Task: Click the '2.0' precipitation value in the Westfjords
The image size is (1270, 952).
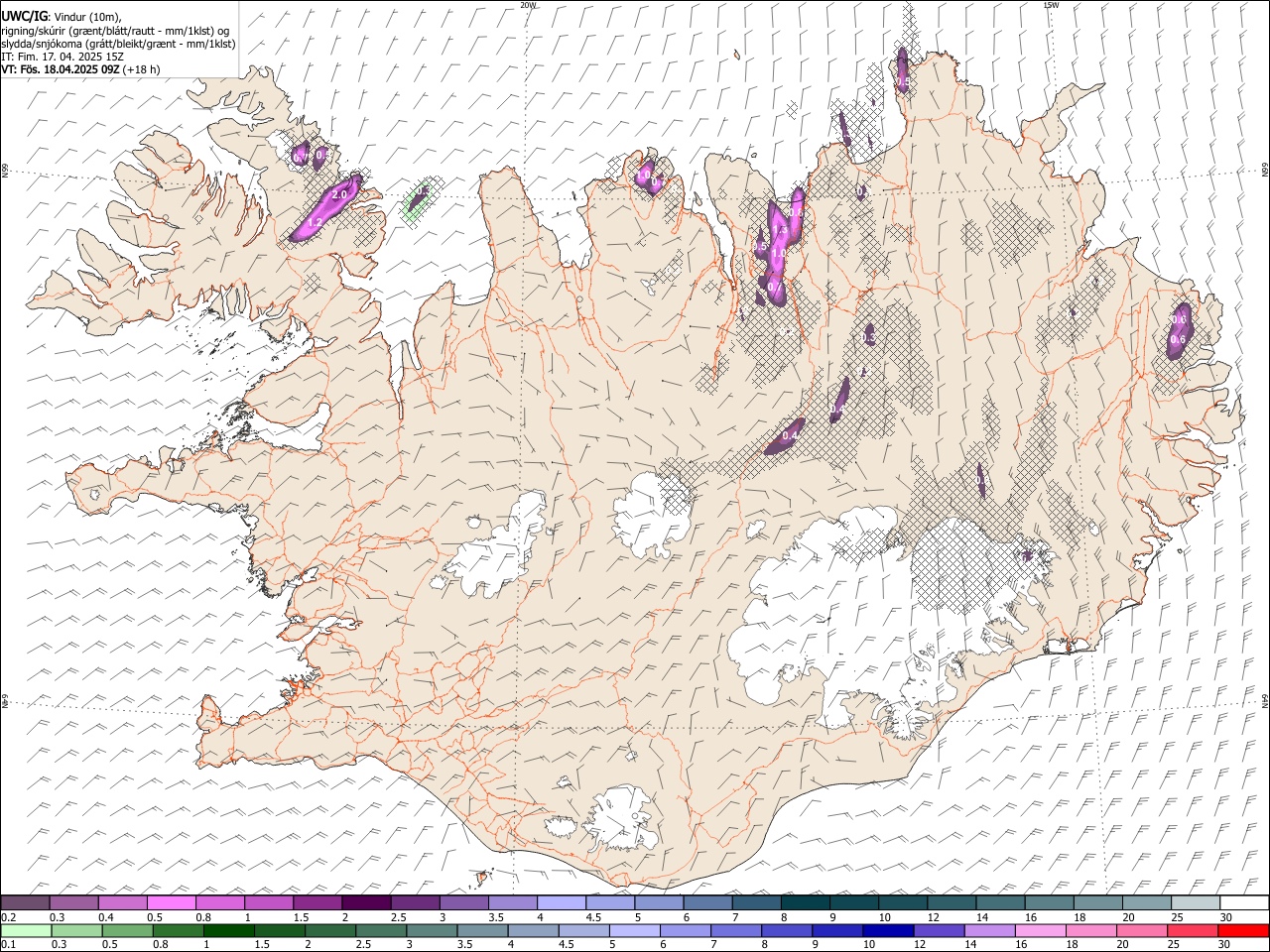Action: click(x=339, y=195)
